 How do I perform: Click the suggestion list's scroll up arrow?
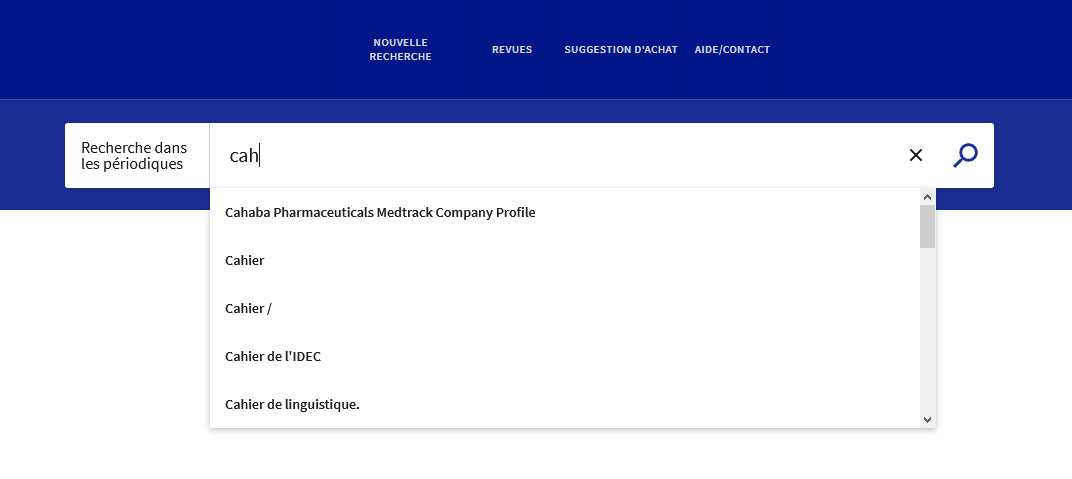pos(927,197)
